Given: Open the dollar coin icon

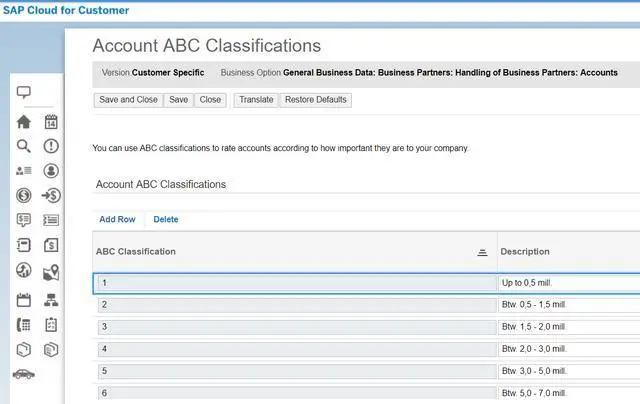Looking at the screenshot, I should tap(24, 196).
